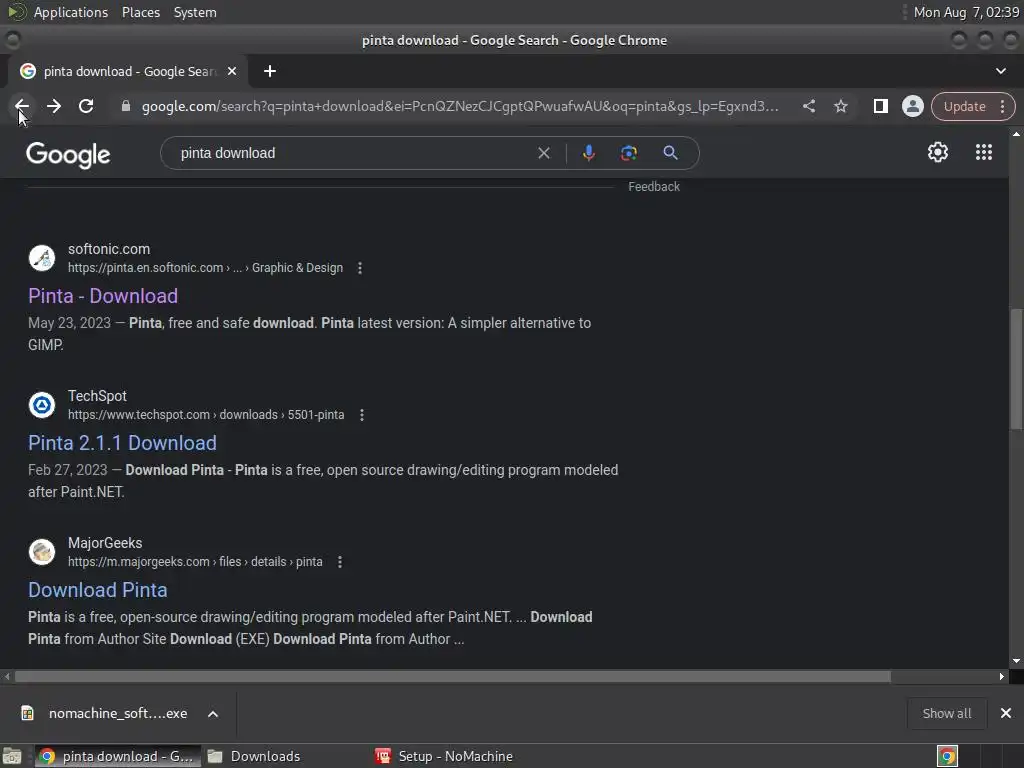Screen dimensions: 1024x768
Task: Switch to the Downloads window in taskbar
Action: [x=255, y=756]
